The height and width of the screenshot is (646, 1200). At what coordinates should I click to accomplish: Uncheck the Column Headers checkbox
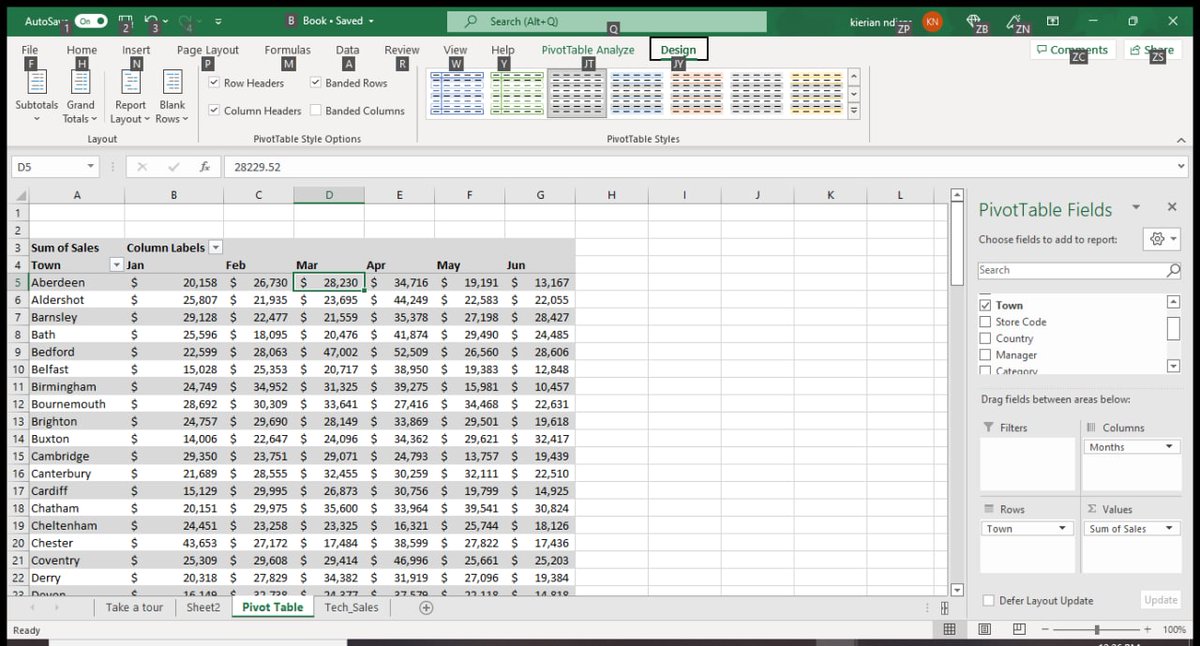point(214,110)
